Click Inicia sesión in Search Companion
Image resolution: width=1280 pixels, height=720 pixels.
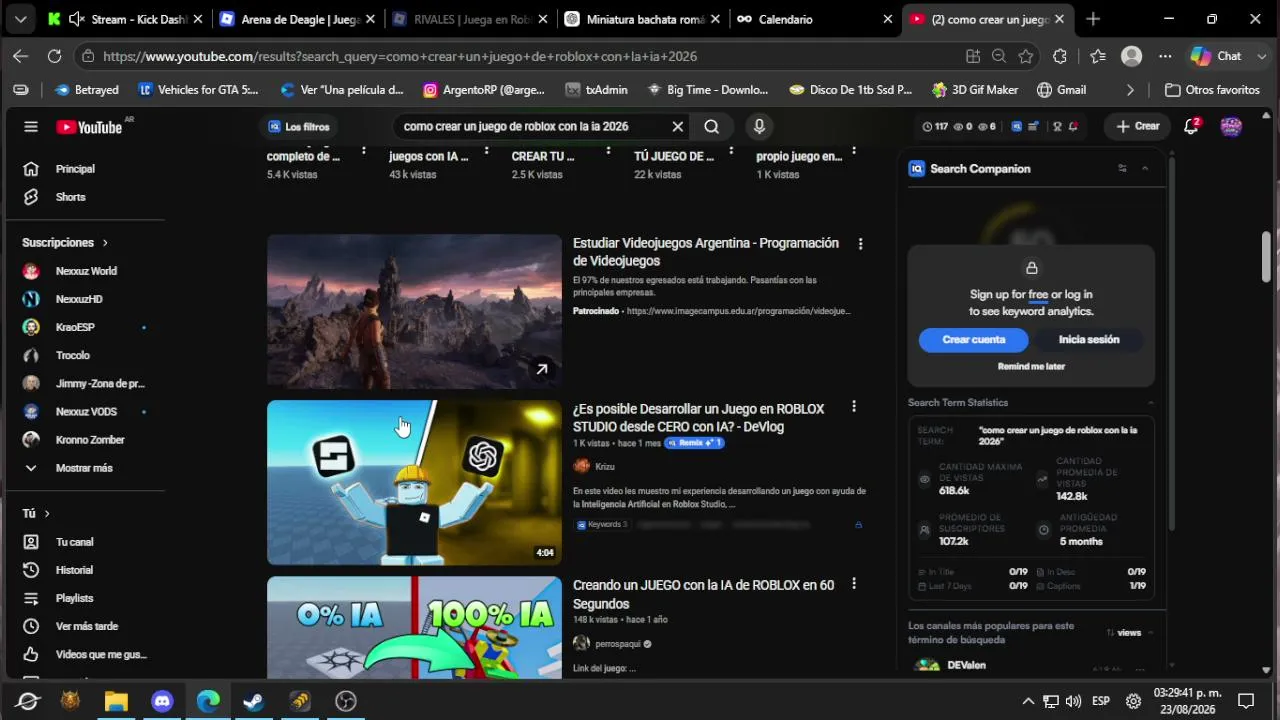[x=1089, y=340]
